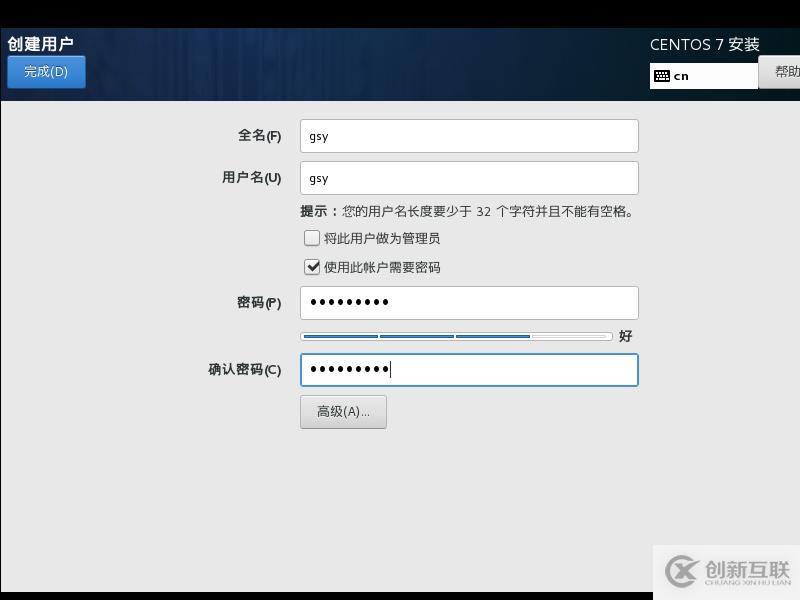
Task: Open the 高级(A)... advanced settings dialog
Action: pyautogui.click(x=343, y=411)
